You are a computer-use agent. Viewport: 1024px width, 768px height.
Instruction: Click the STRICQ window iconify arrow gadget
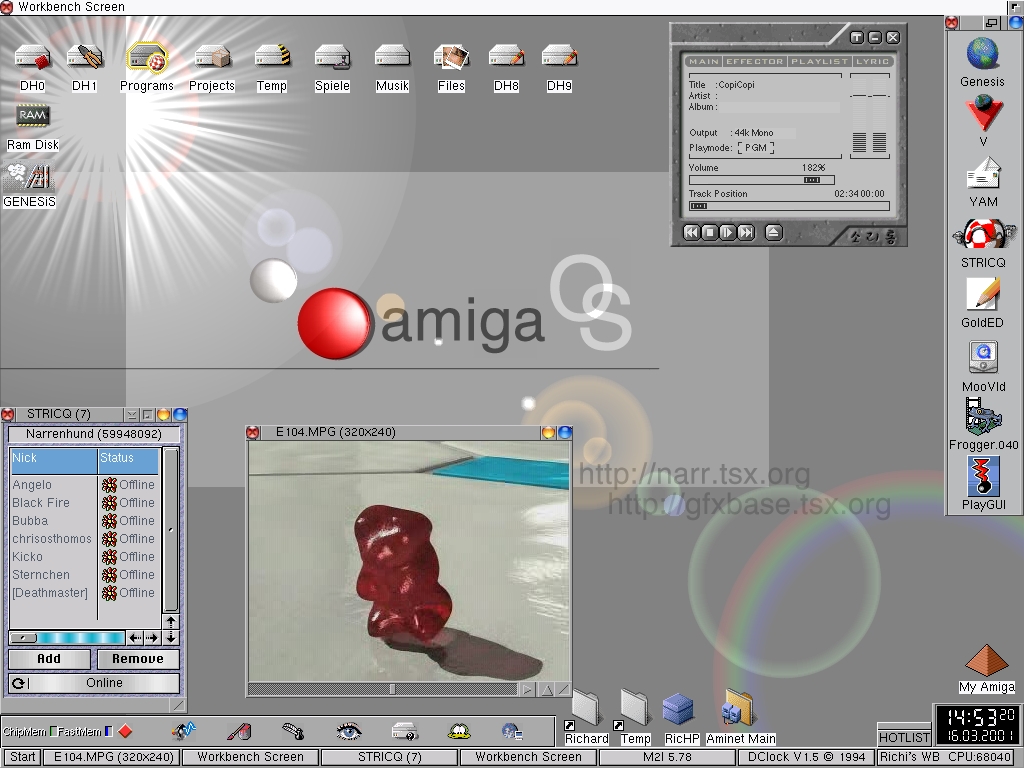point(131,414)
